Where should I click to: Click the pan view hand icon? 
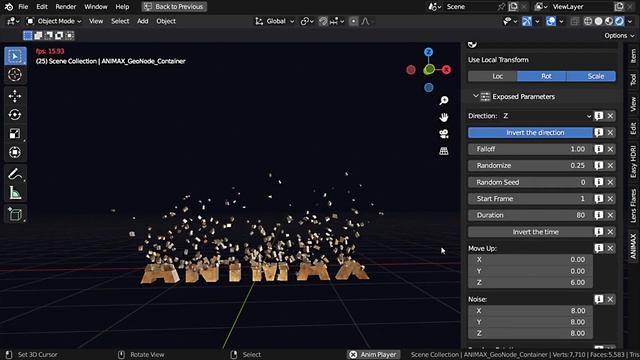[444, 118]
